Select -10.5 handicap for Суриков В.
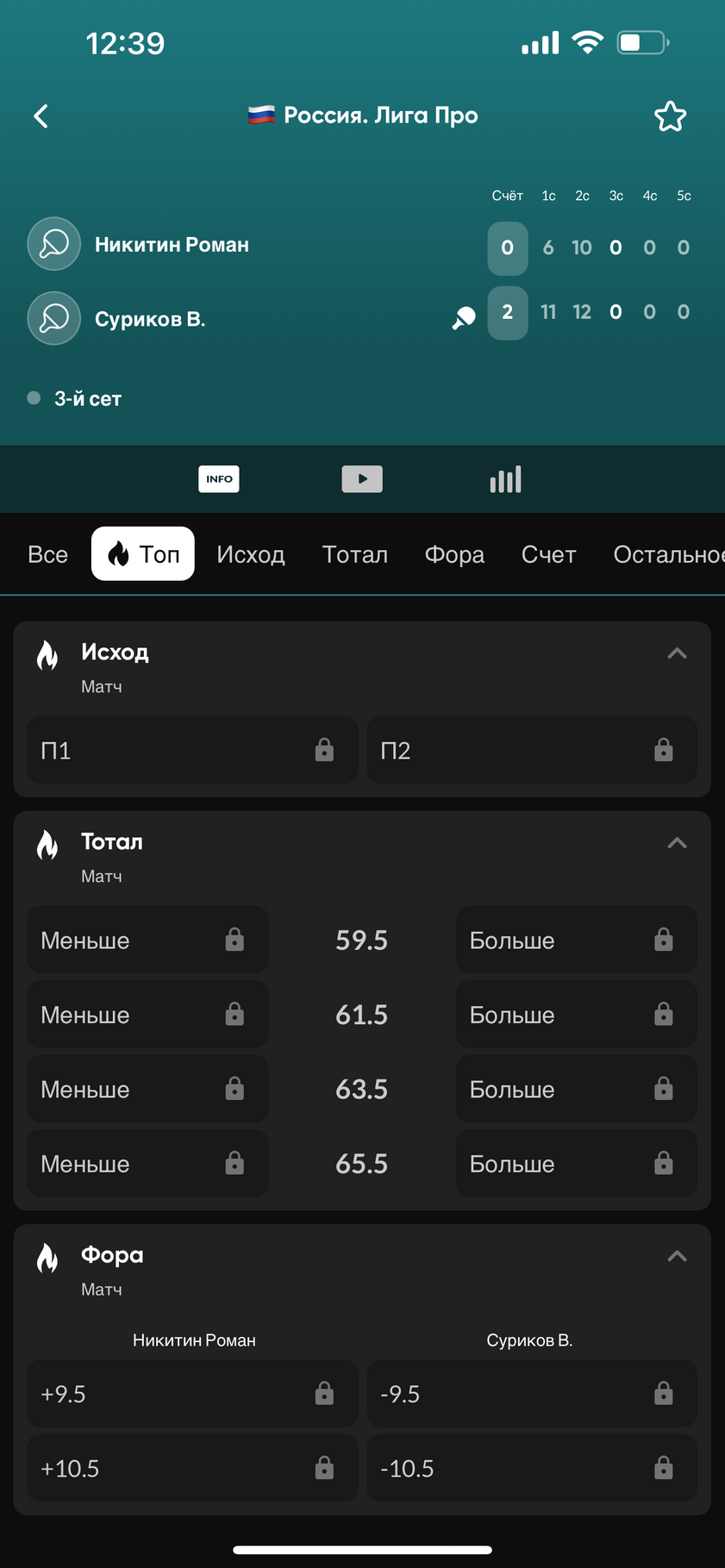 pyautogui.click(x=532, y=1468)
